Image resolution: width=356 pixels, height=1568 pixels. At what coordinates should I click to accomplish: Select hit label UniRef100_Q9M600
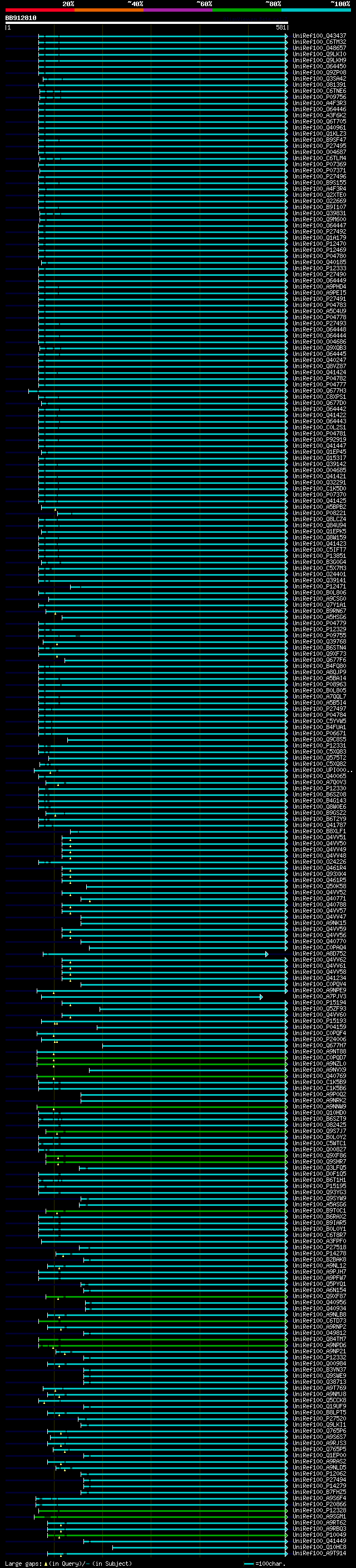pyautogui.click(x=319, y=219)
